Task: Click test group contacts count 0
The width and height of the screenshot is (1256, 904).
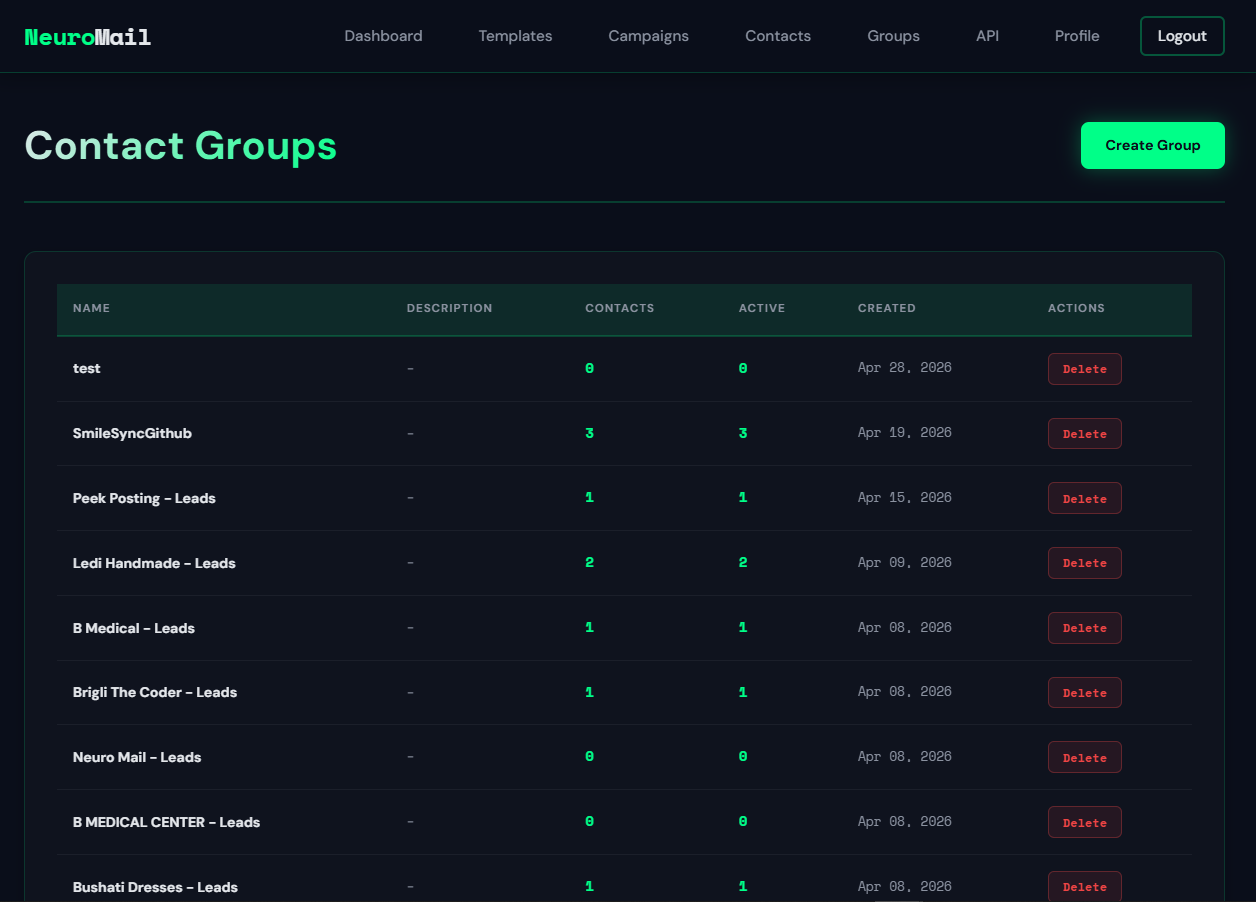Action: [589, 368]
